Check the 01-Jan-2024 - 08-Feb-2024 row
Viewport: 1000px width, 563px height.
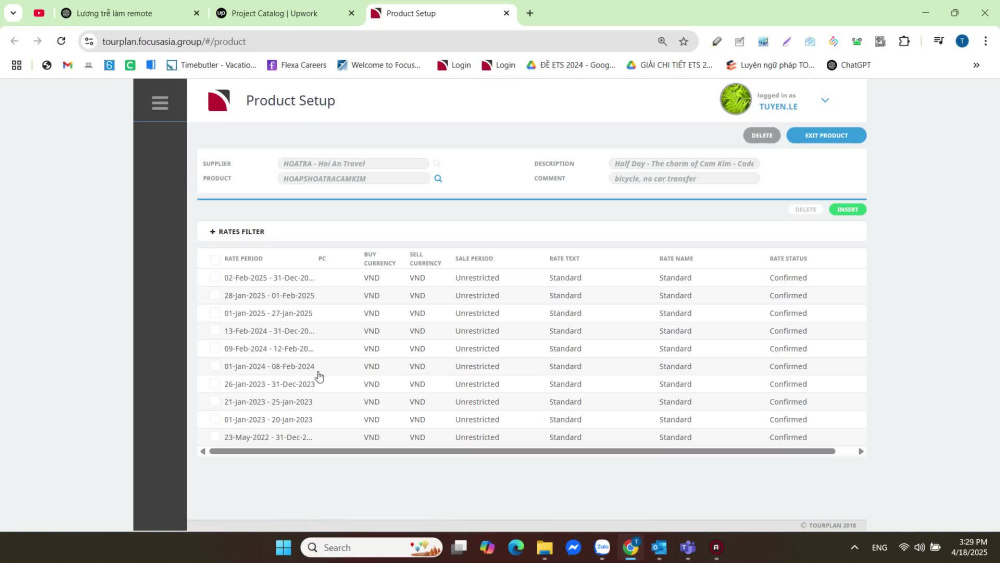pos(215,366)
